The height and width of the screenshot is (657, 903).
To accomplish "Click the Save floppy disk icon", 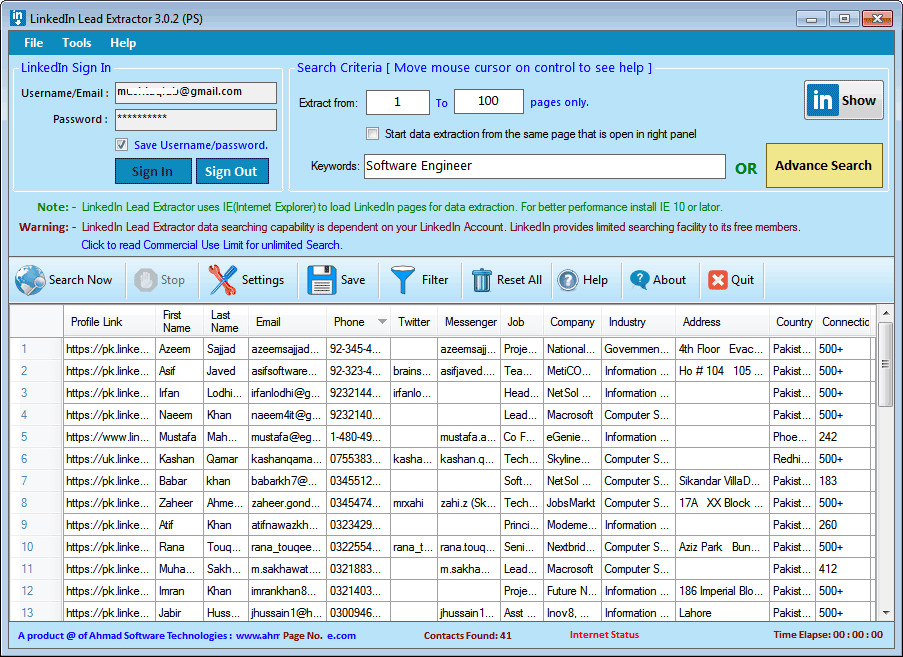I will (x=321, y=280).
